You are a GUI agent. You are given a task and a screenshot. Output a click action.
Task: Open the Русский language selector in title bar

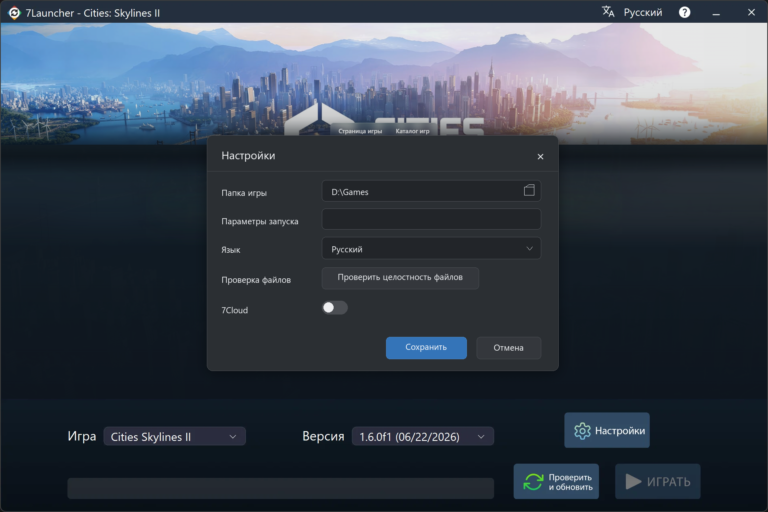(x=642, y=12)
